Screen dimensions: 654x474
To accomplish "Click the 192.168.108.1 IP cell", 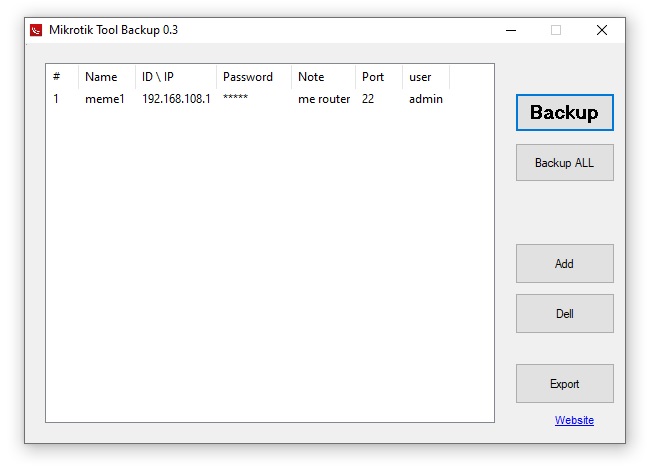I will pos(176,99).
